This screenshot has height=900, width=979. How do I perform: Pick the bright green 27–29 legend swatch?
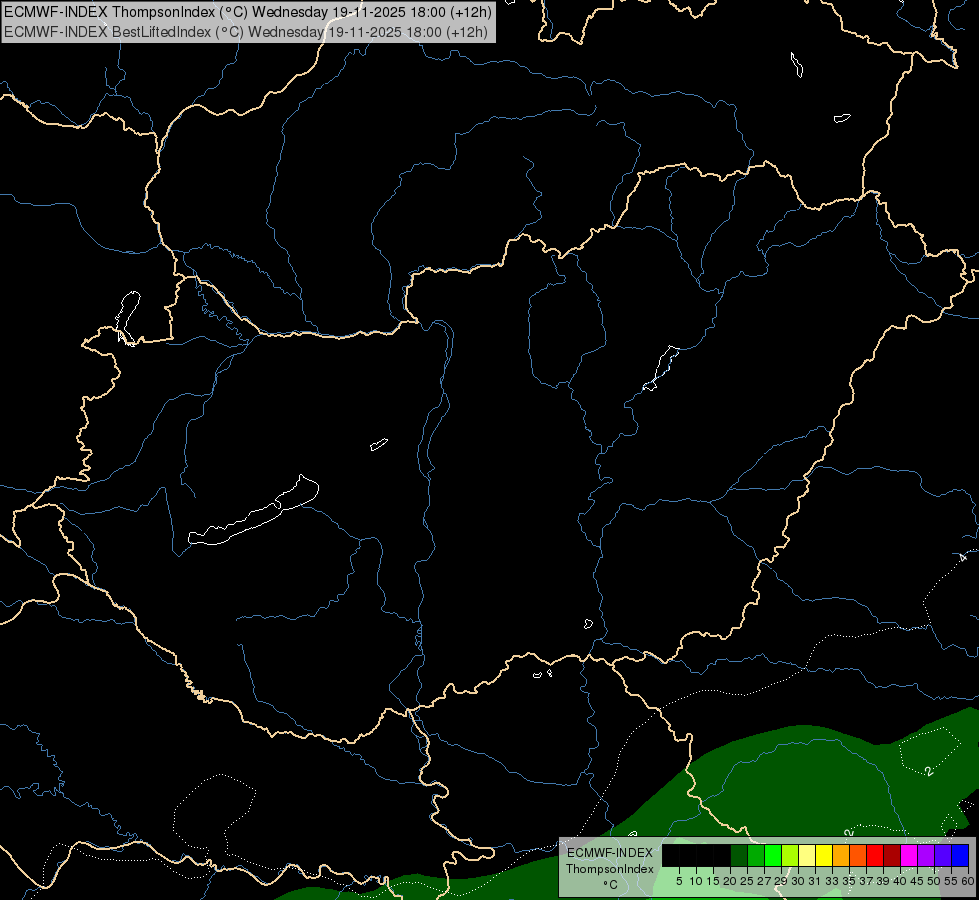tap(773, 855)
